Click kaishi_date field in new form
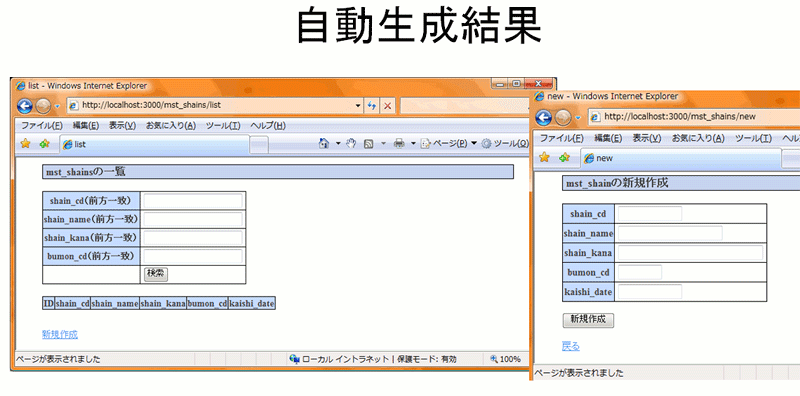 [x=650, y=292]
